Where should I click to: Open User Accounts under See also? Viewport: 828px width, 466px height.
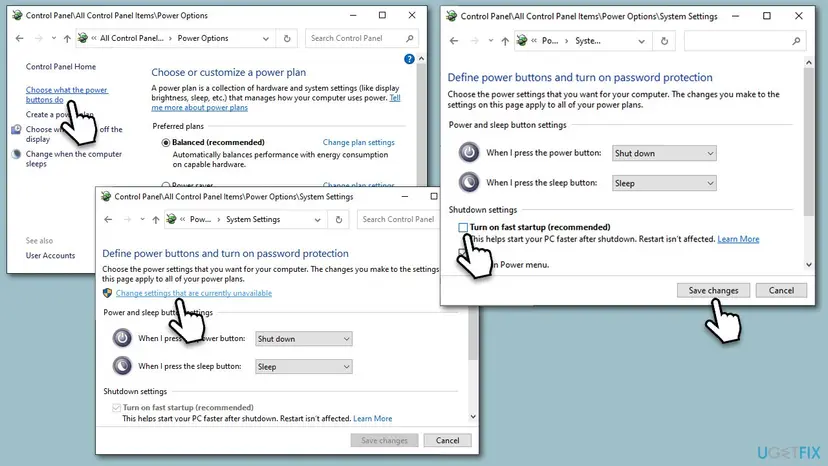(50, 255)
